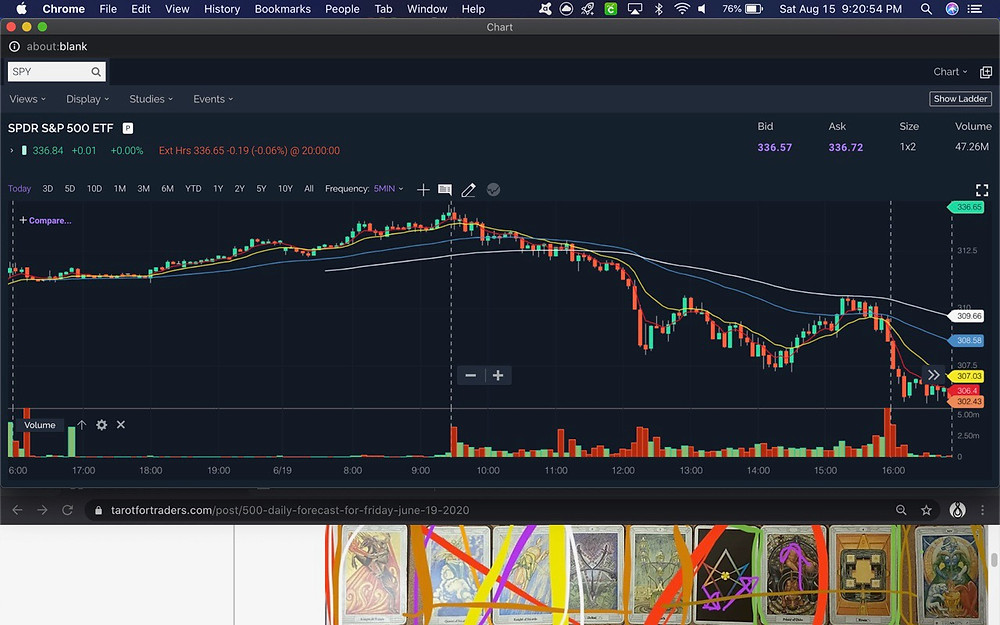This screenshot has height=625, width=1000.
Task: Click the double-arrow jump to latest button
Action: coord(933,375)
